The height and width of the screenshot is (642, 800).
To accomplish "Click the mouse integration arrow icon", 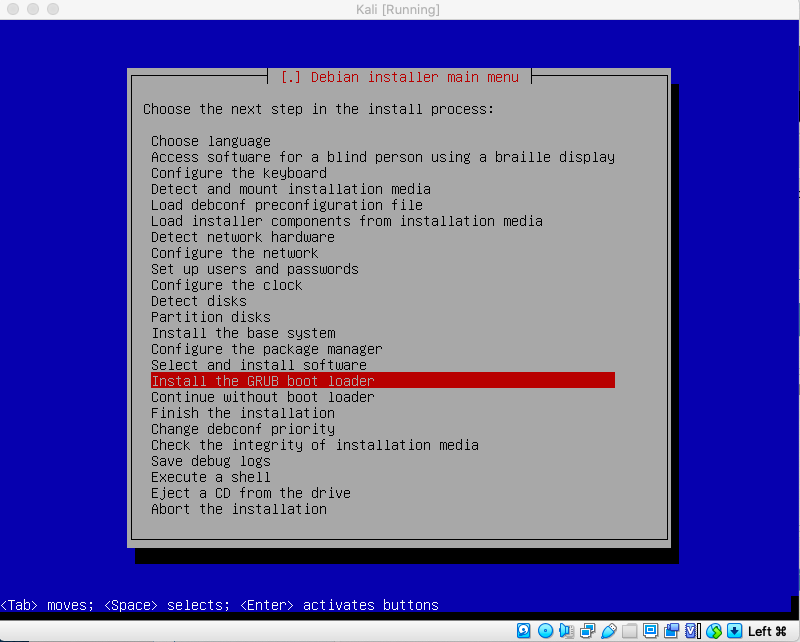I will [x=734, y=631].
